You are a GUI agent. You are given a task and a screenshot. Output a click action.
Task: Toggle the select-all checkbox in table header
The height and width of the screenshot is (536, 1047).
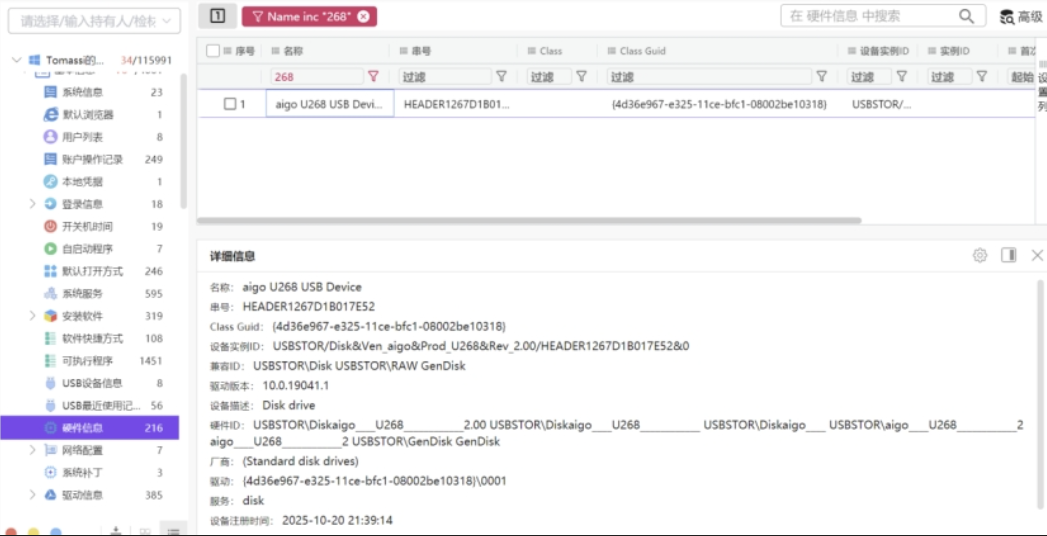click(212, 51)
